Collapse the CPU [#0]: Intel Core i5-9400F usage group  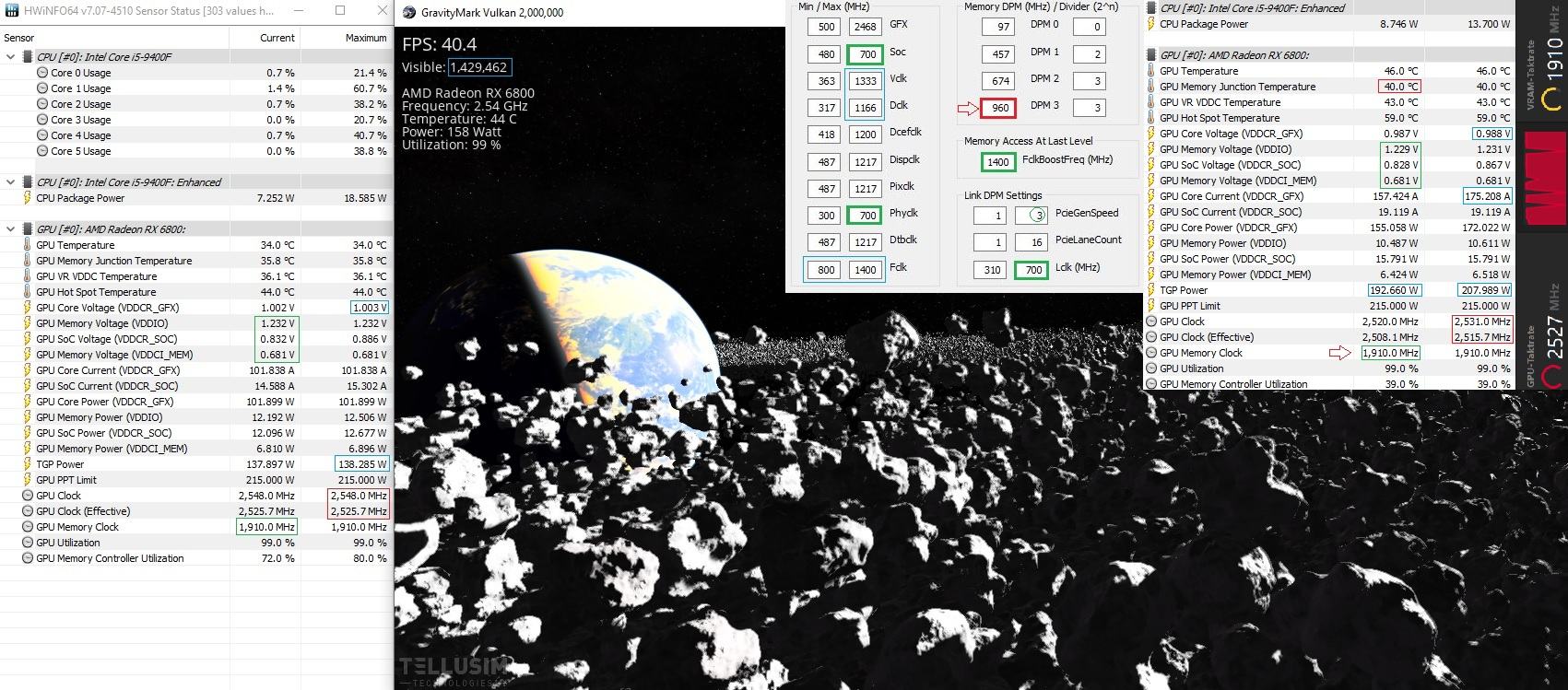click(x=11, y=57)
